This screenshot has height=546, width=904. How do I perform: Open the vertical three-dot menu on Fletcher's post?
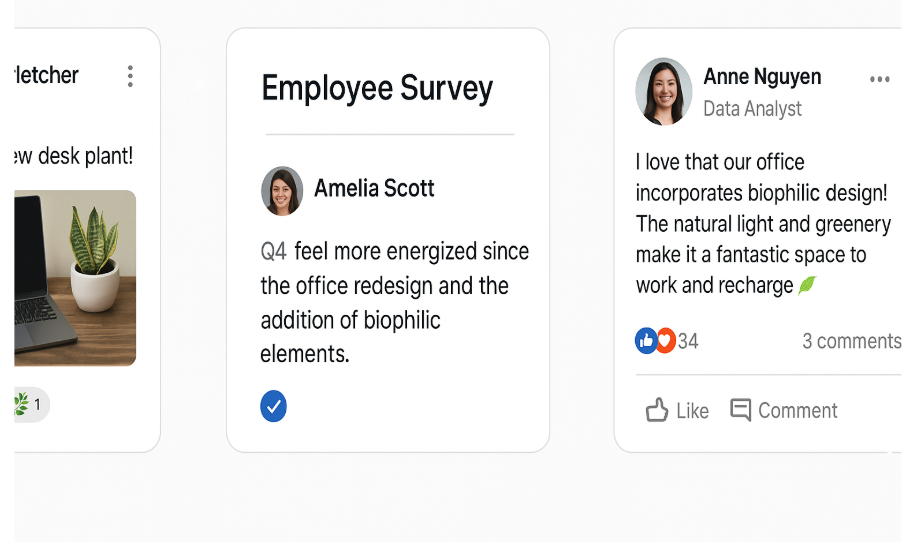[x=130, y=76]
